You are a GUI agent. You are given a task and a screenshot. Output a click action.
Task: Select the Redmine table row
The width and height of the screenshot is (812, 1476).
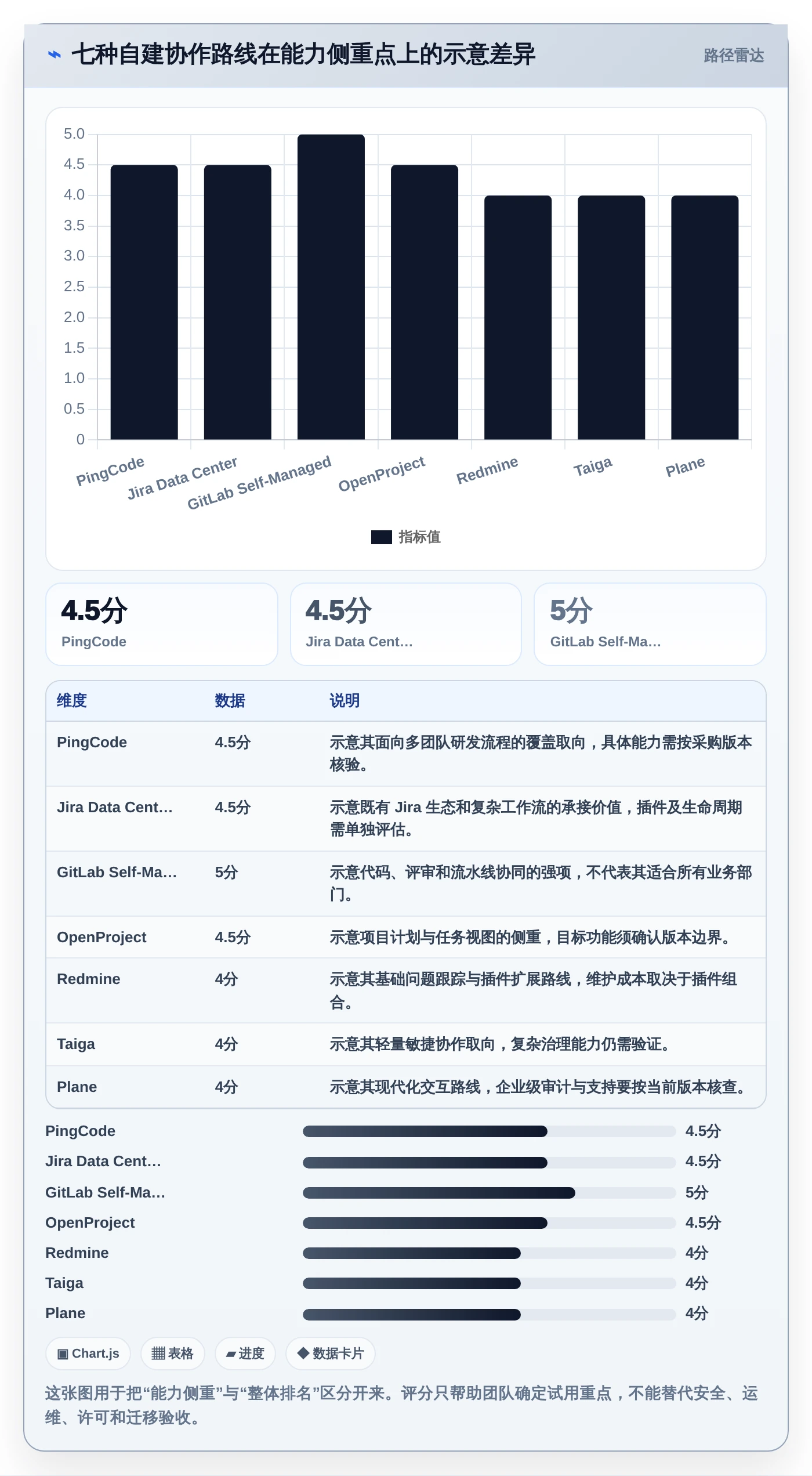(406, 991)
